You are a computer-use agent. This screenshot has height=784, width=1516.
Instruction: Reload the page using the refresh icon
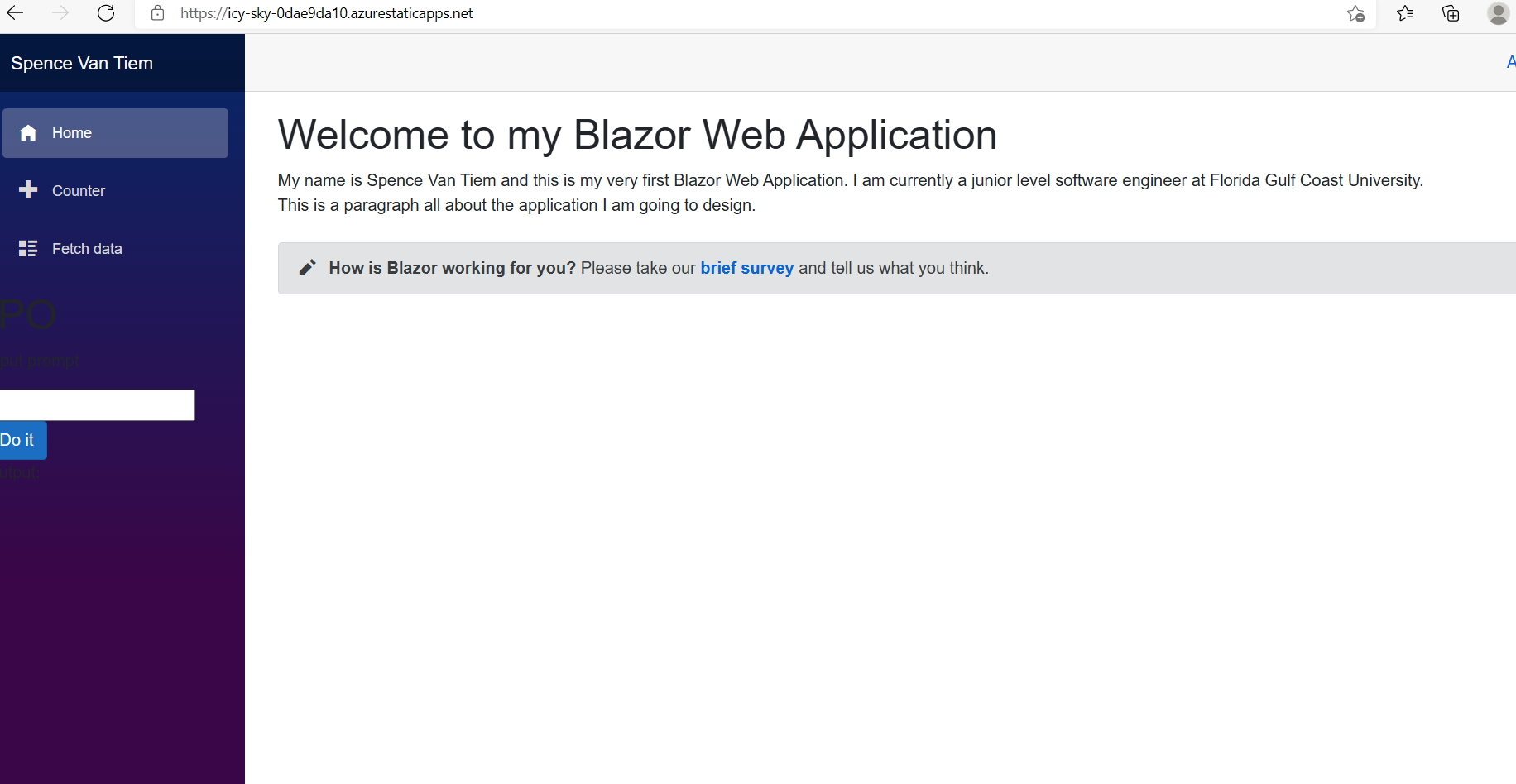(x=106, y=13)
